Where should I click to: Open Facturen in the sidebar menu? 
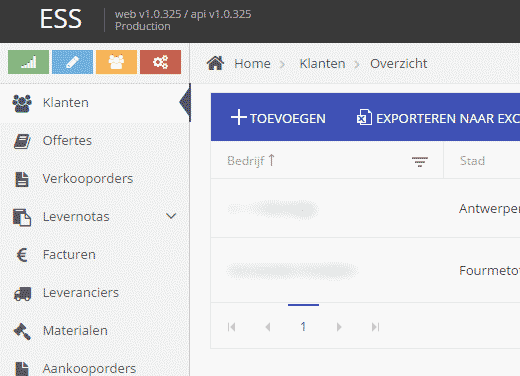[95, 255]
